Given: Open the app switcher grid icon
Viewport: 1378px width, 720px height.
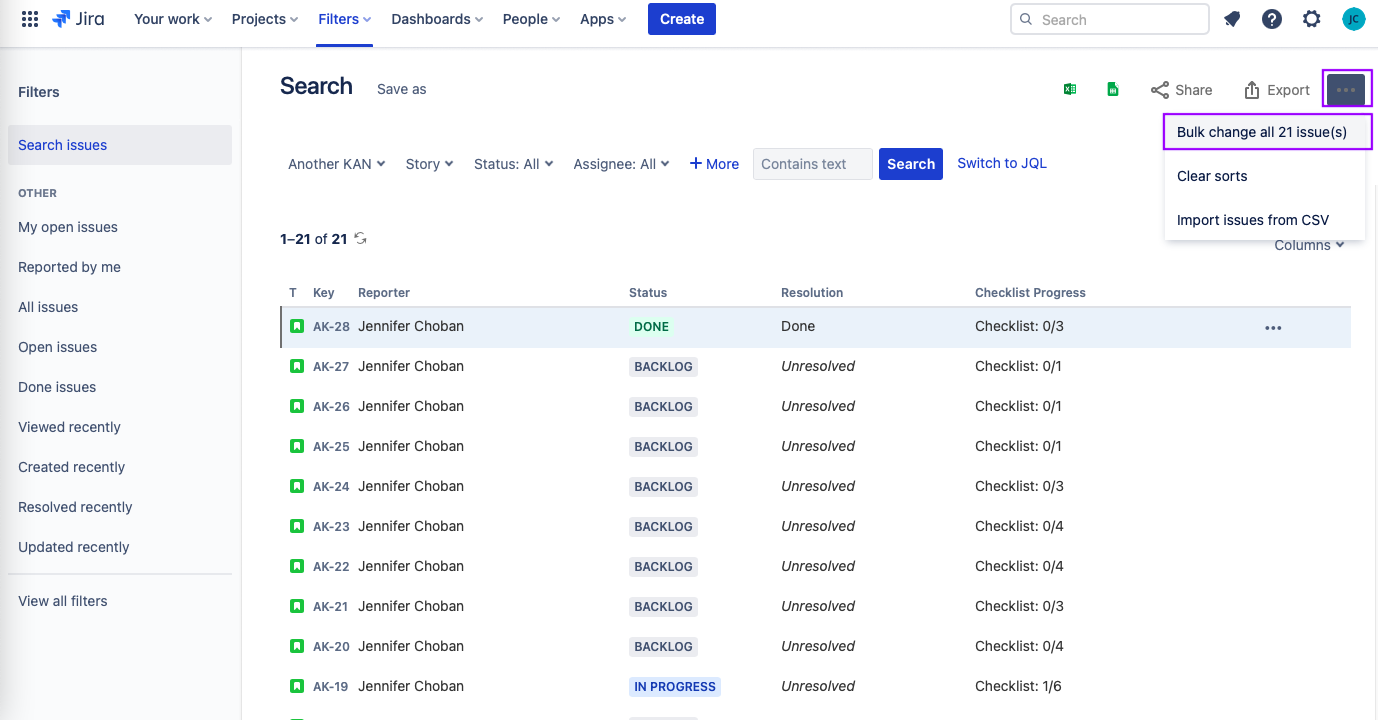Looking at the screenshot, I should [x=30, y=19].
